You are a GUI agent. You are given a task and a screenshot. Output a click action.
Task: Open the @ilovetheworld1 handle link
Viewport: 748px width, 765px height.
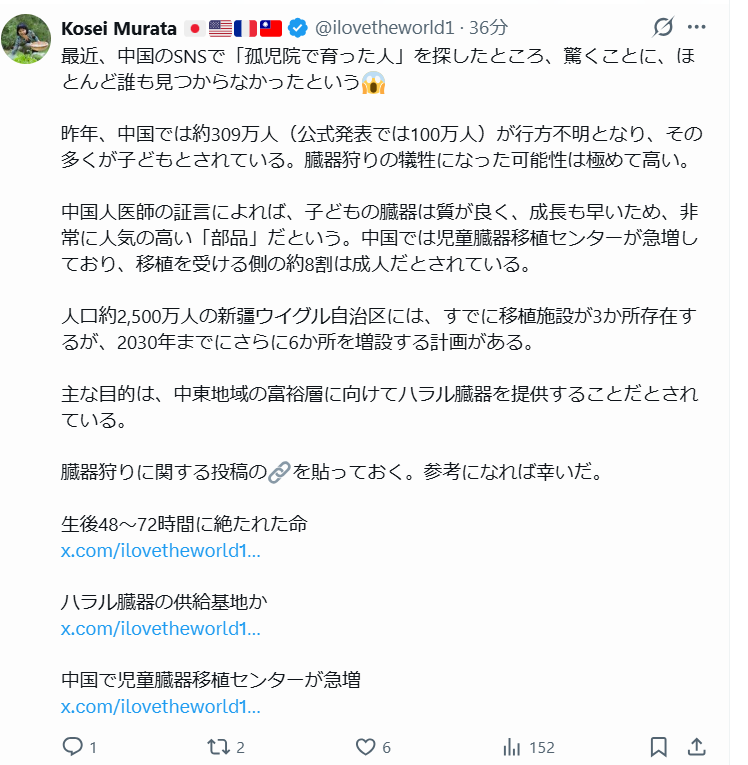click(x=384, y=27)
